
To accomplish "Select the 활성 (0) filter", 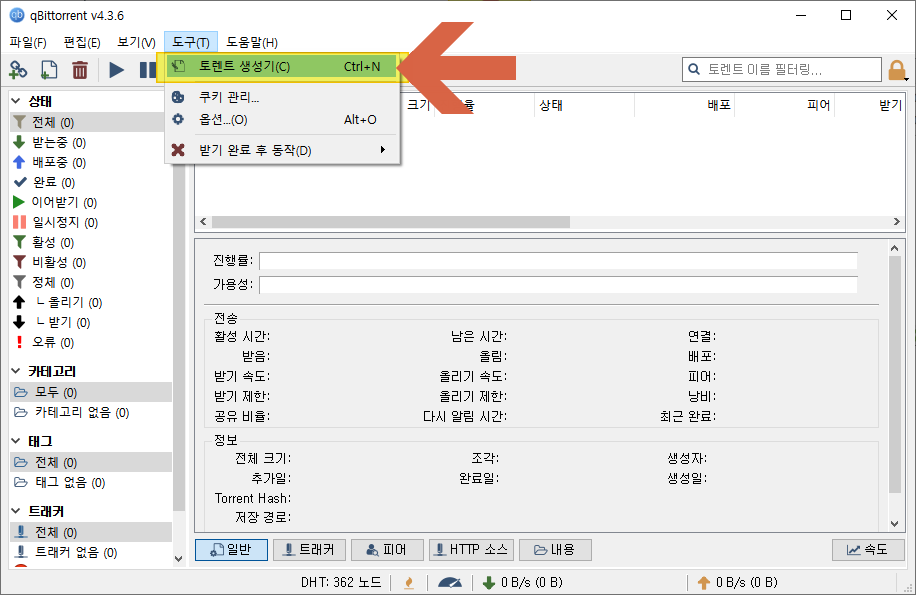I will point(91,242).
